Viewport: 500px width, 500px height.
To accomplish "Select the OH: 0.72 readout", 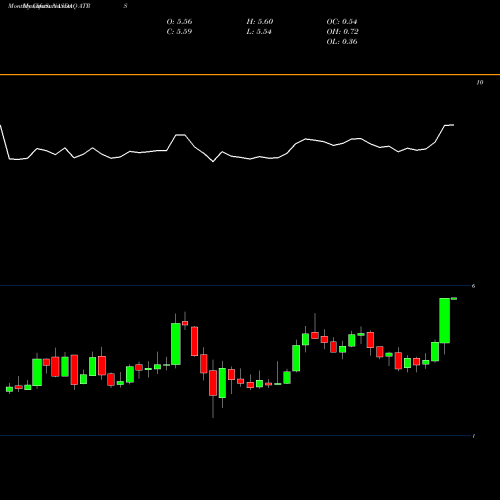I will point(342,32).
